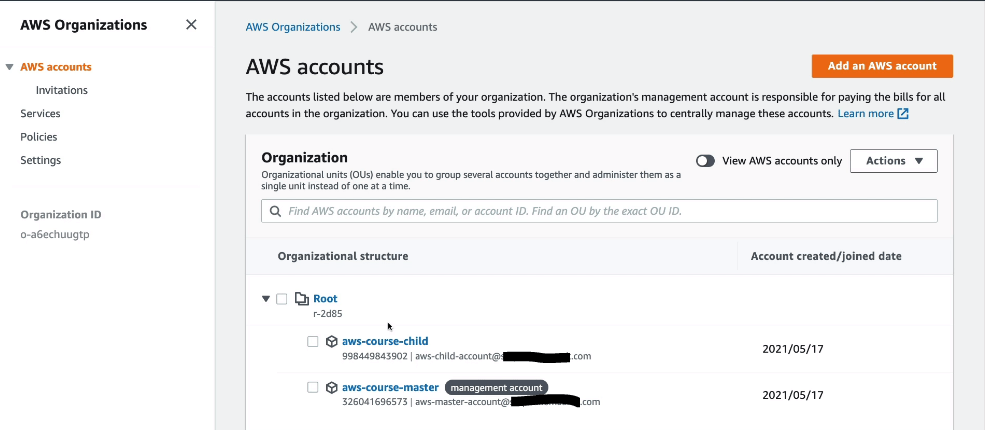This screenshot has height=430, width=985.
Task: Click the external link icon beside Learn more
Action: pyautogui.click(x=903, y=114)
